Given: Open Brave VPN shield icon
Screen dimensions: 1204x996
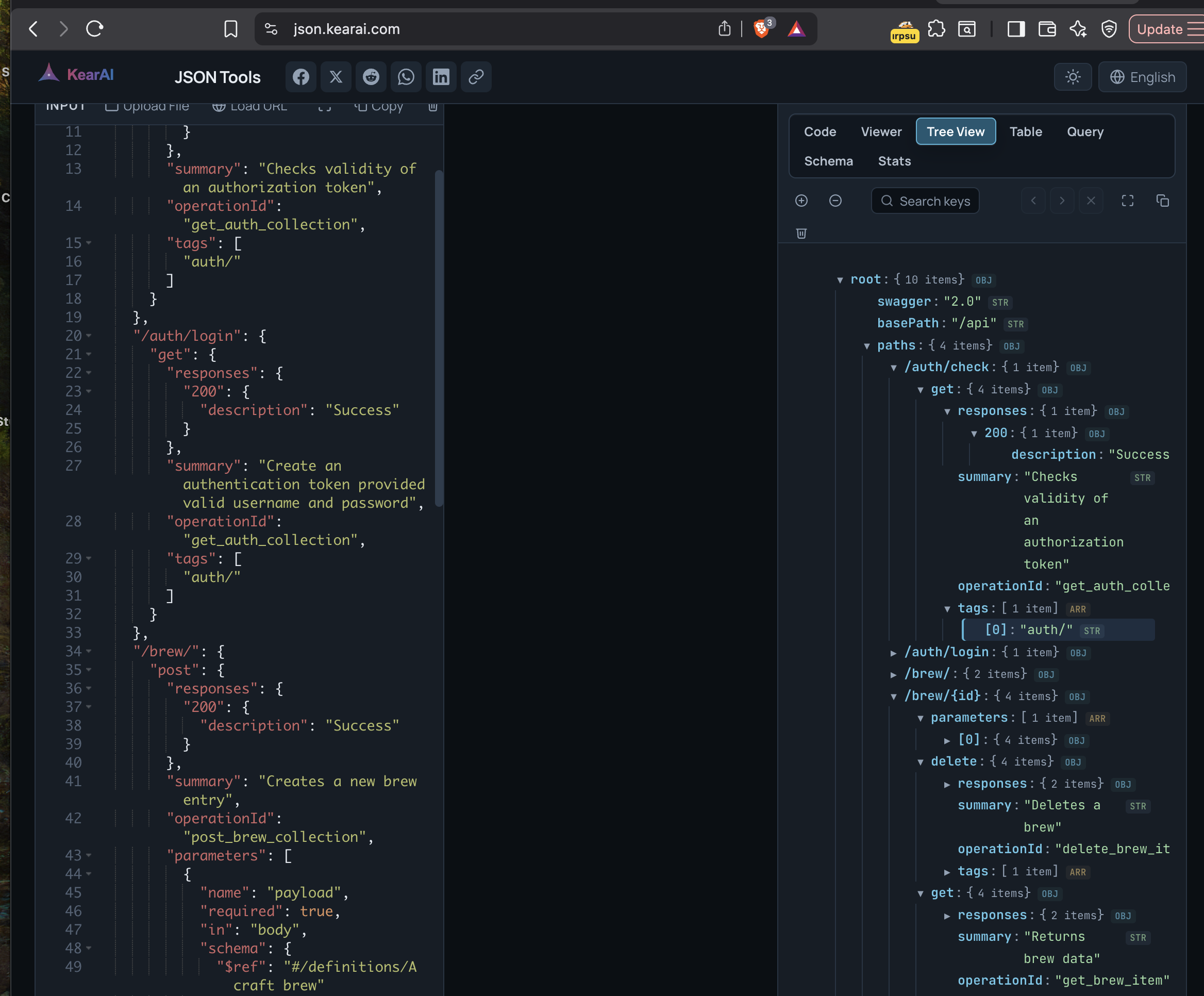Looking at the screenshot, I should (1109, 29).
